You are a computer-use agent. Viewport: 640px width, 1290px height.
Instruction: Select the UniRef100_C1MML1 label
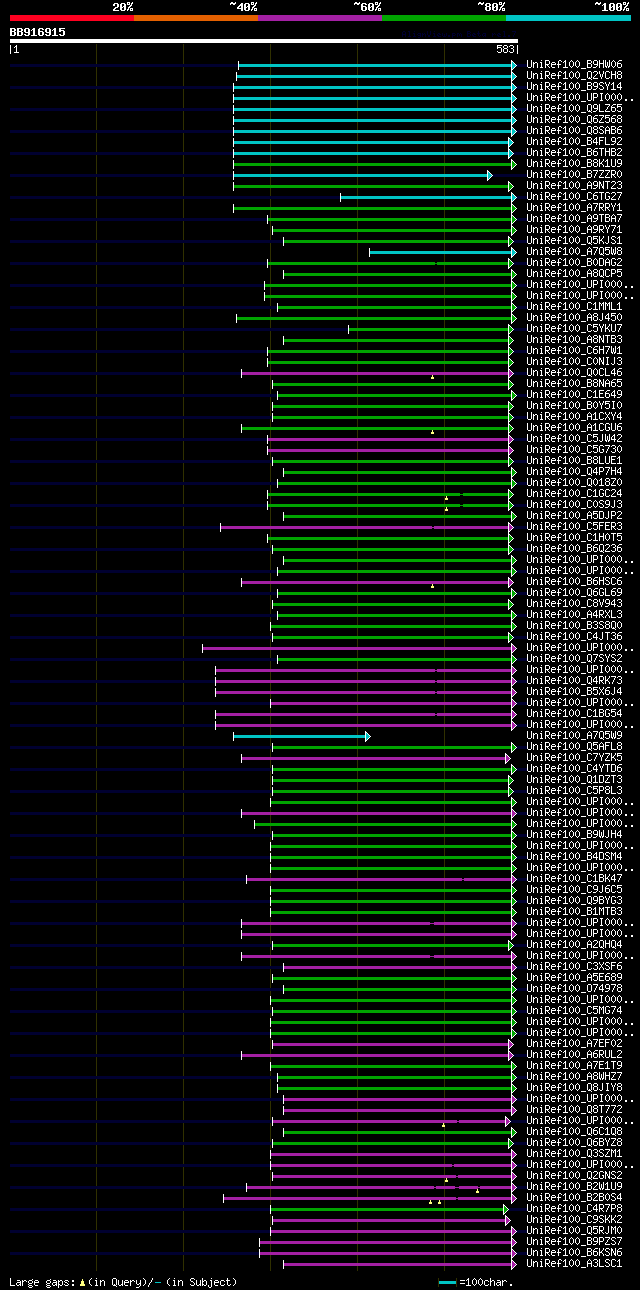(x=573, y=306)
